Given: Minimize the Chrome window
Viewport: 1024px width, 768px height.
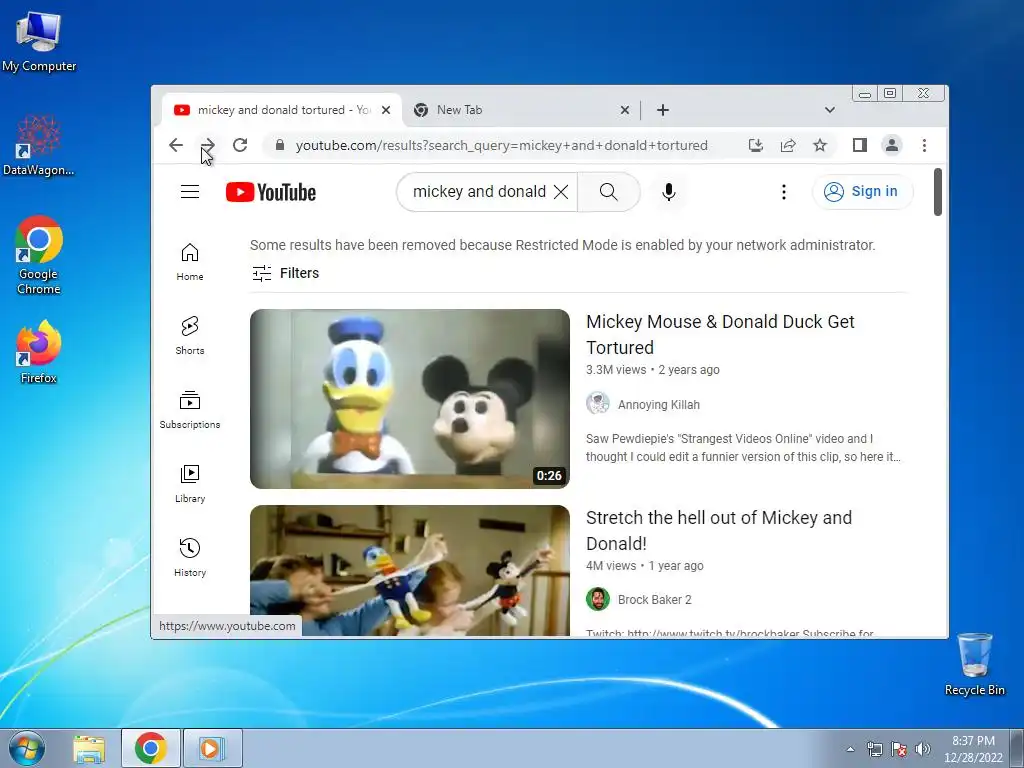Looking at the screenshot, I should pyautogui.click(x=865, y=93).
